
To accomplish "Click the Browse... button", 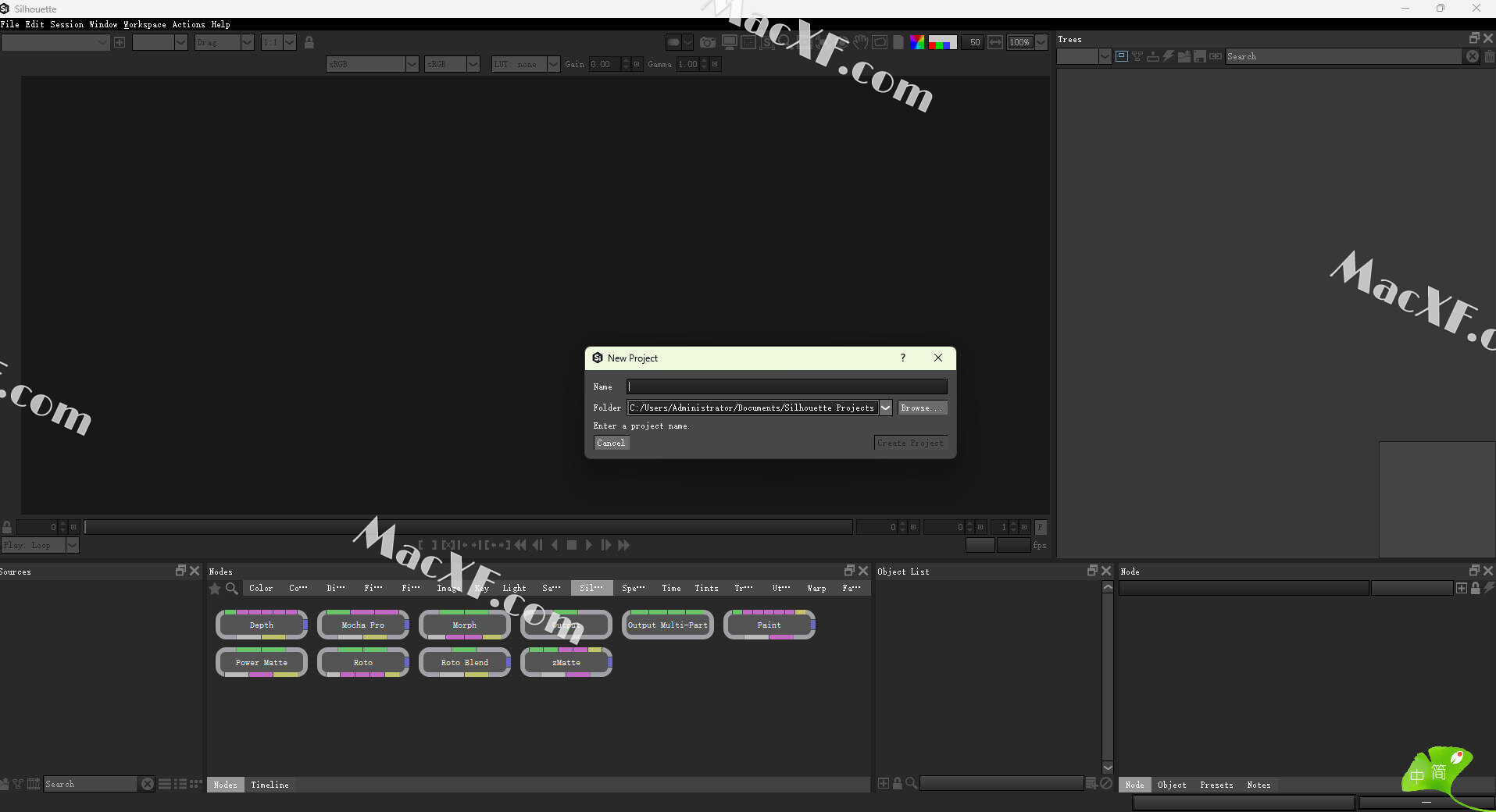I will click(921, 408).
